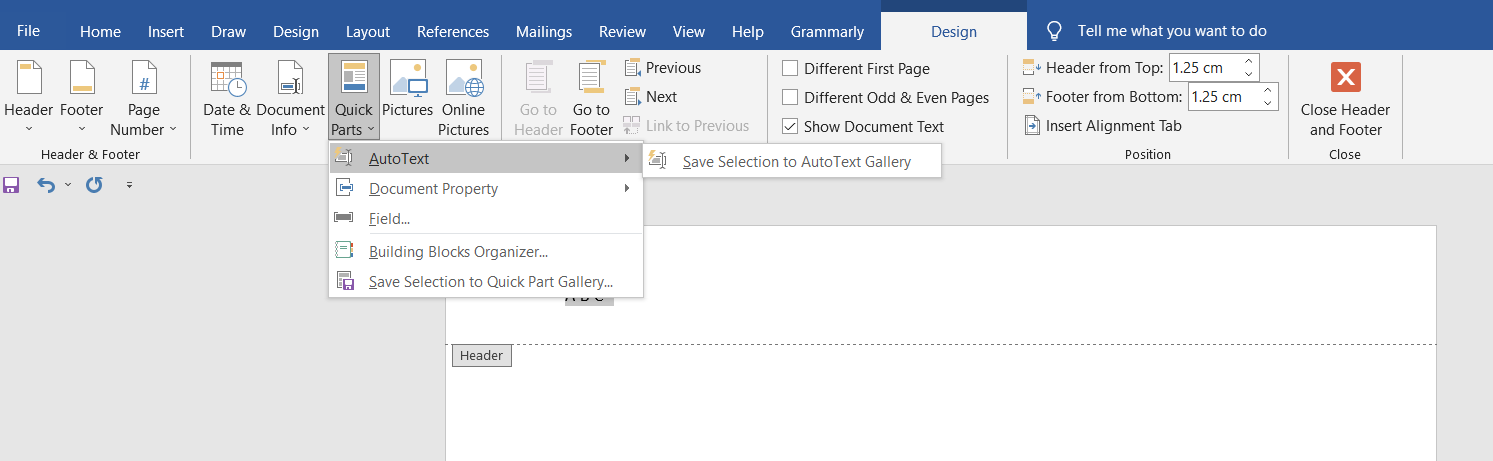This screenshot has height=461, width=1493.
Task: Choose Save Selection to AutoText Gallery
Action: pyautogui.click(x=796, y=161)
